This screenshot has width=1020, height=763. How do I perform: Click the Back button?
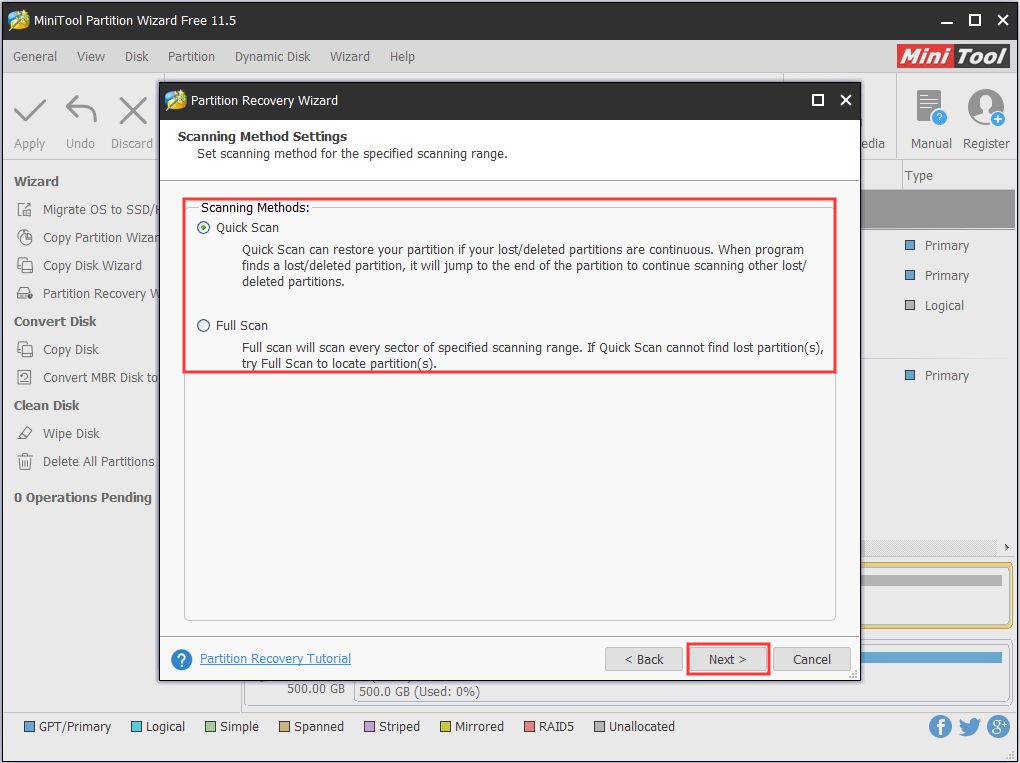[x=643, y=659]
